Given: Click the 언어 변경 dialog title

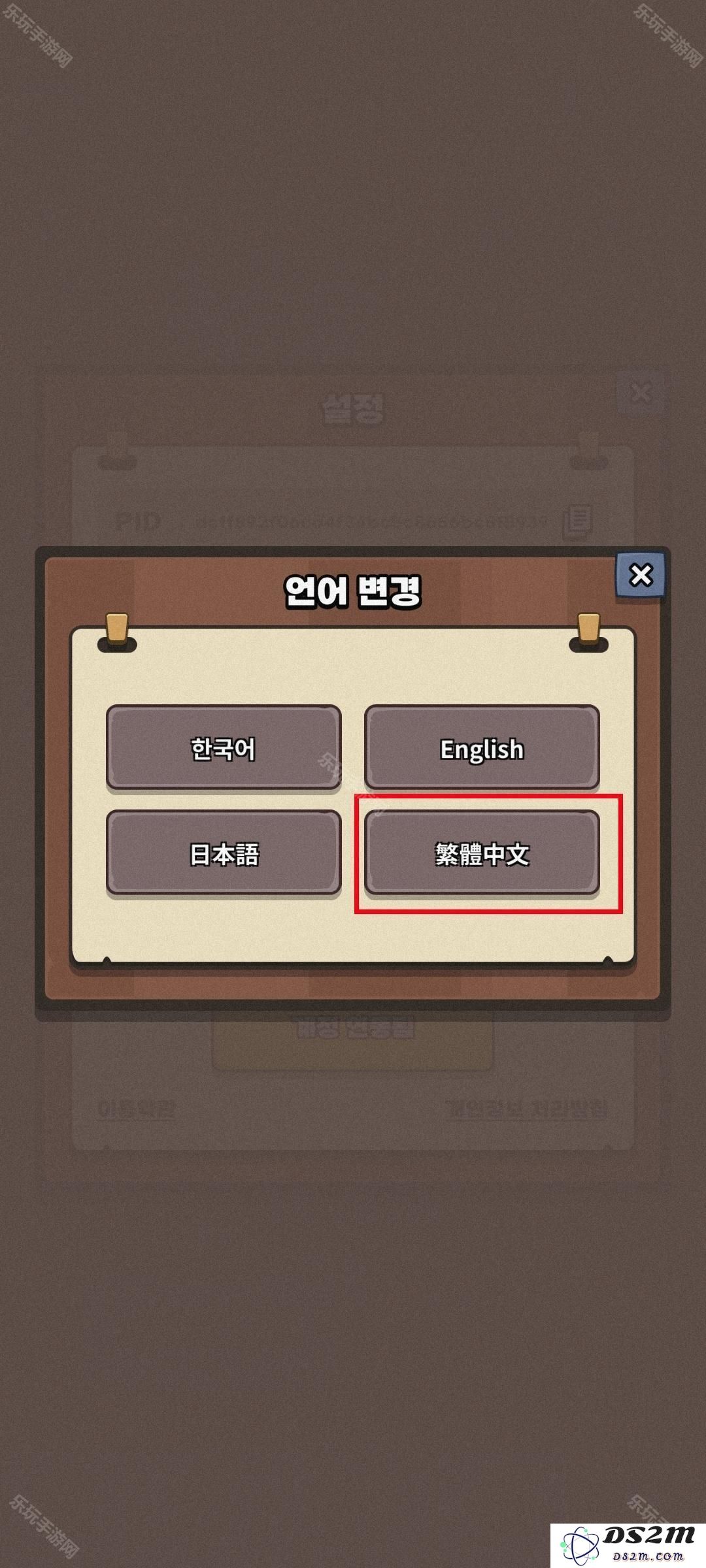Looking at the screenshot, I should [353, 592].
